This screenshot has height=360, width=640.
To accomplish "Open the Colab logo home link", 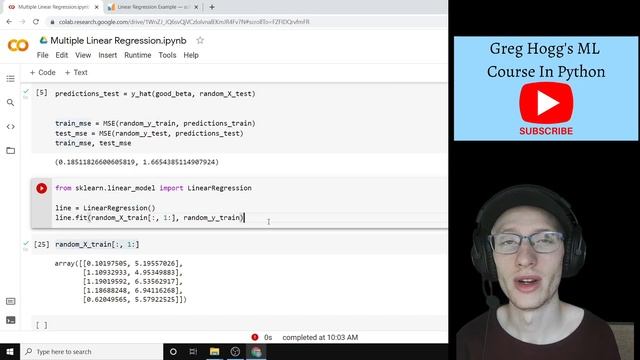I will coord(18,45).
